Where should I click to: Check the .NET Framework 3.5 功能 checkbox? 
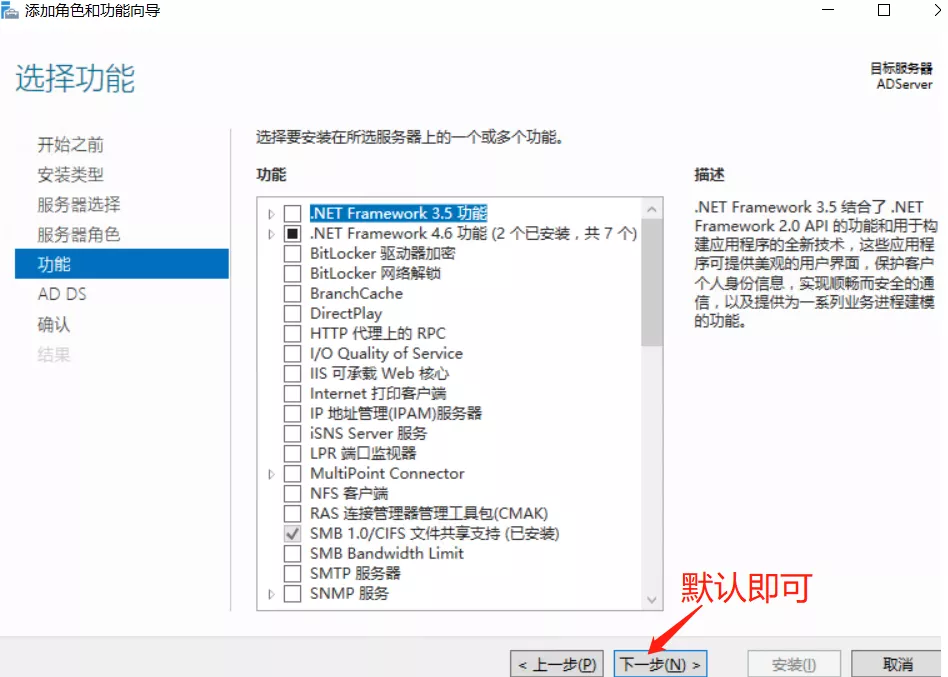tap(292, 213)
